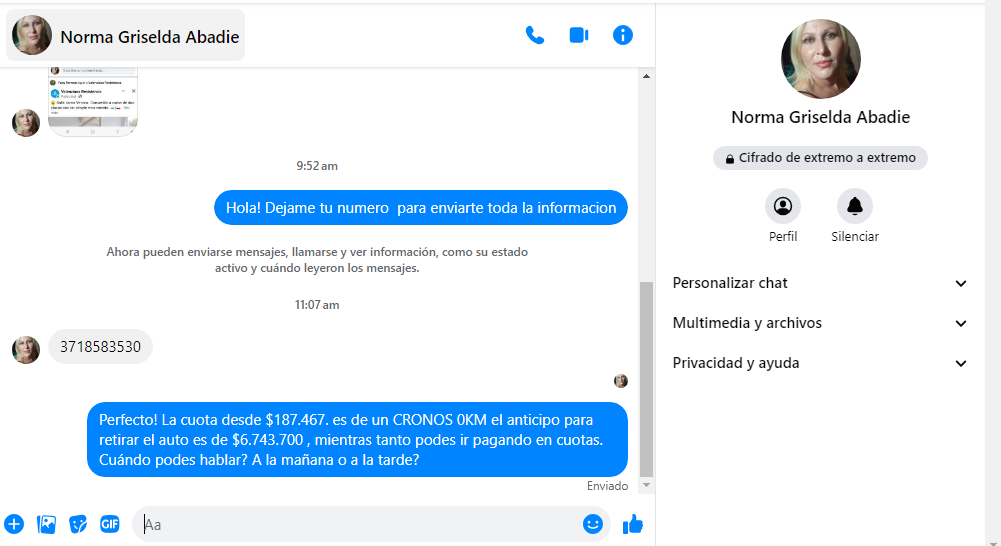Choose a sticker from the sticker icon
This screenshot has width=1001, height=546.
click(78, 523)
